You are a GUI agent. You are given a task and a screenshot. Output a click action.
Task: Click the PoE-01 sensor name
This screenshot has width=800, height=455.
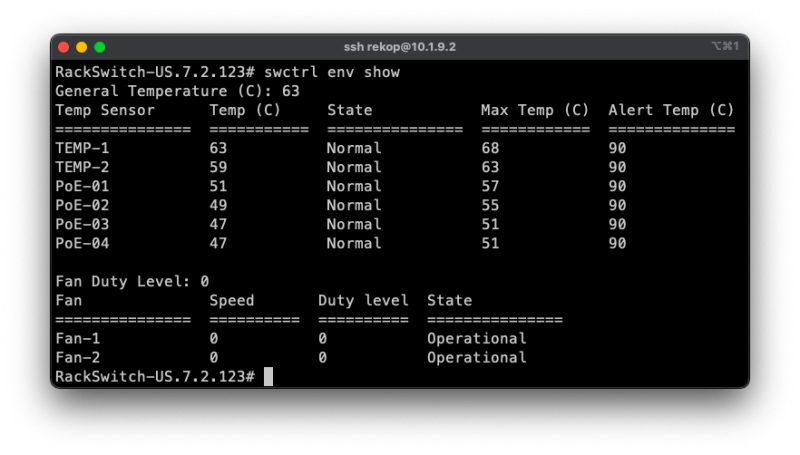click(x=82, y=186)
